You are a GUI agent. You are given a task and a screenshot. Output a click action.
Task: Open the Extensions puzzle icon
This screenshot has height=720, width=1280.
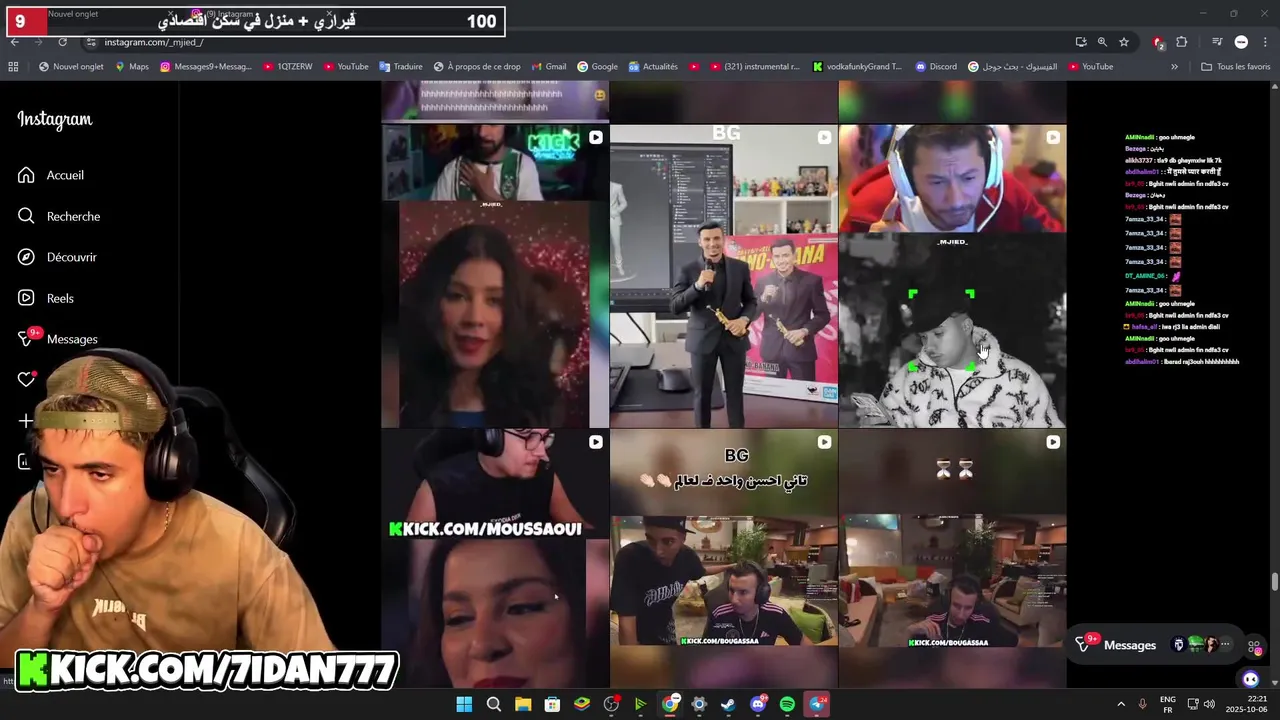tap(1182, 42)
